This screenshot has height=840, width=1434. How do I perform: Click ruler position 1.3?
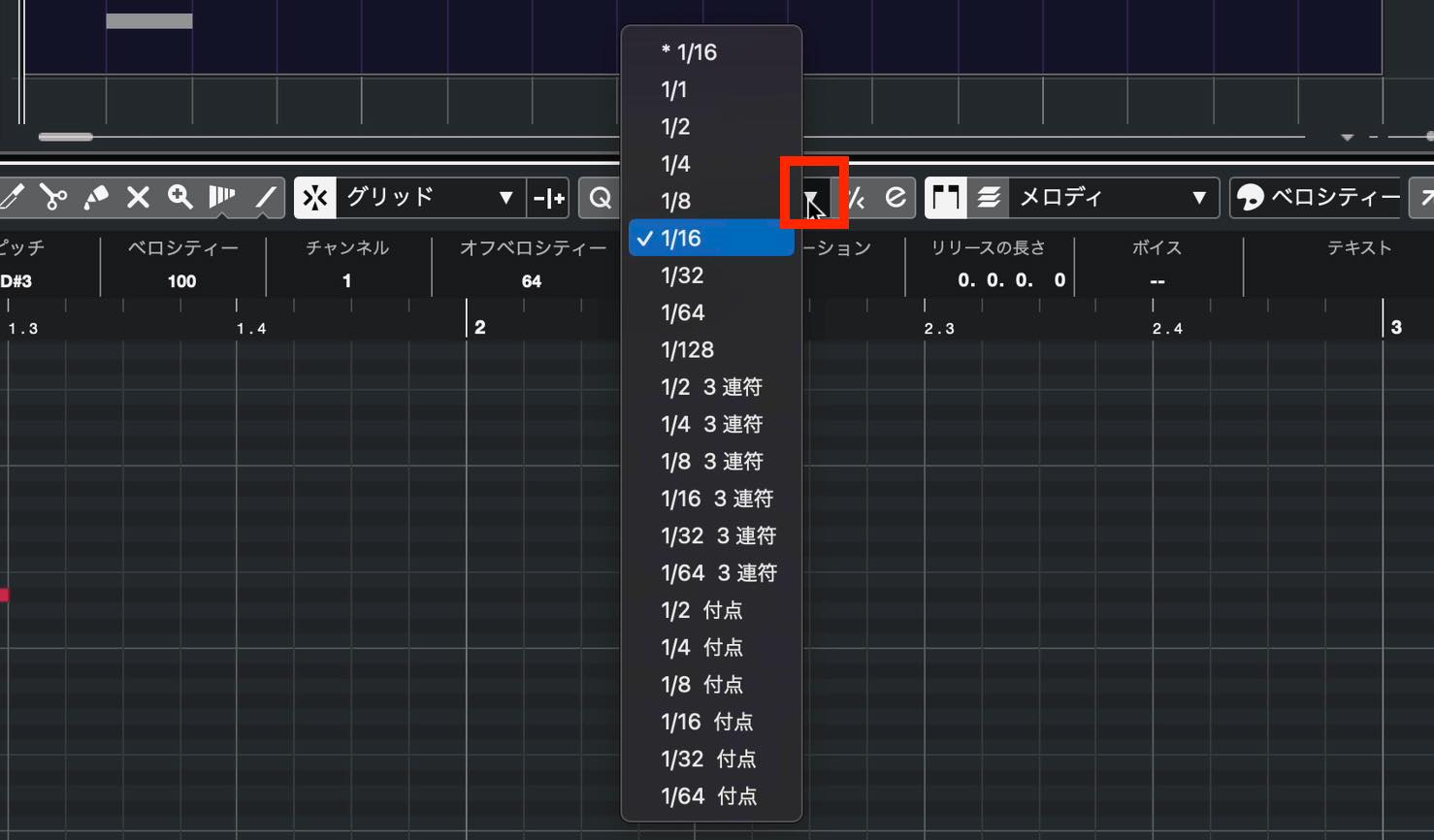pos(23,329)
